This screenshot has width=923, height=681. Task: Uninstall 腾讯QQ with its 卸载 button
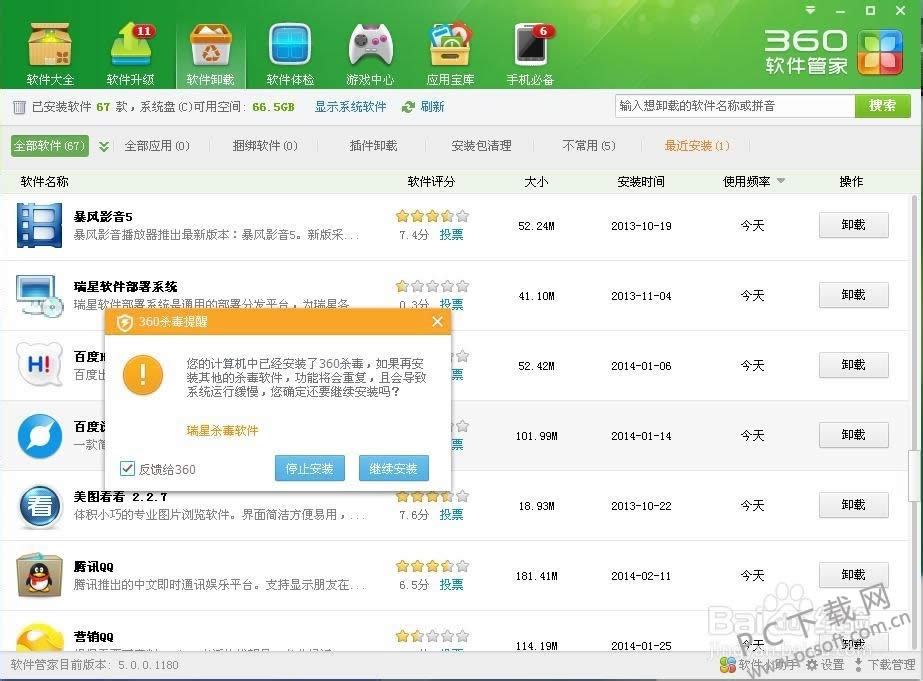[853, 575]
